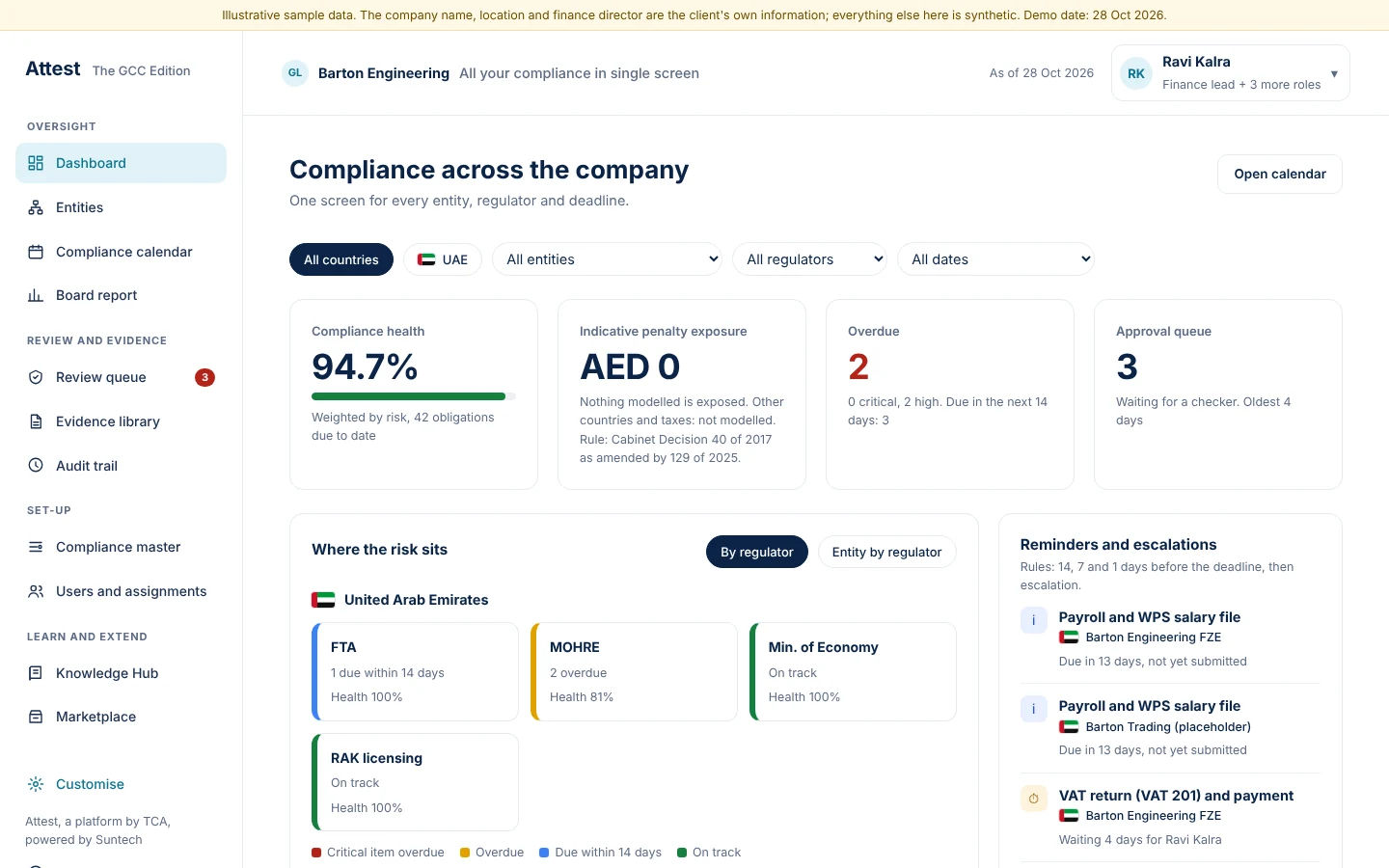Click the Barton Trading (placeholder) entity name

1168,727
